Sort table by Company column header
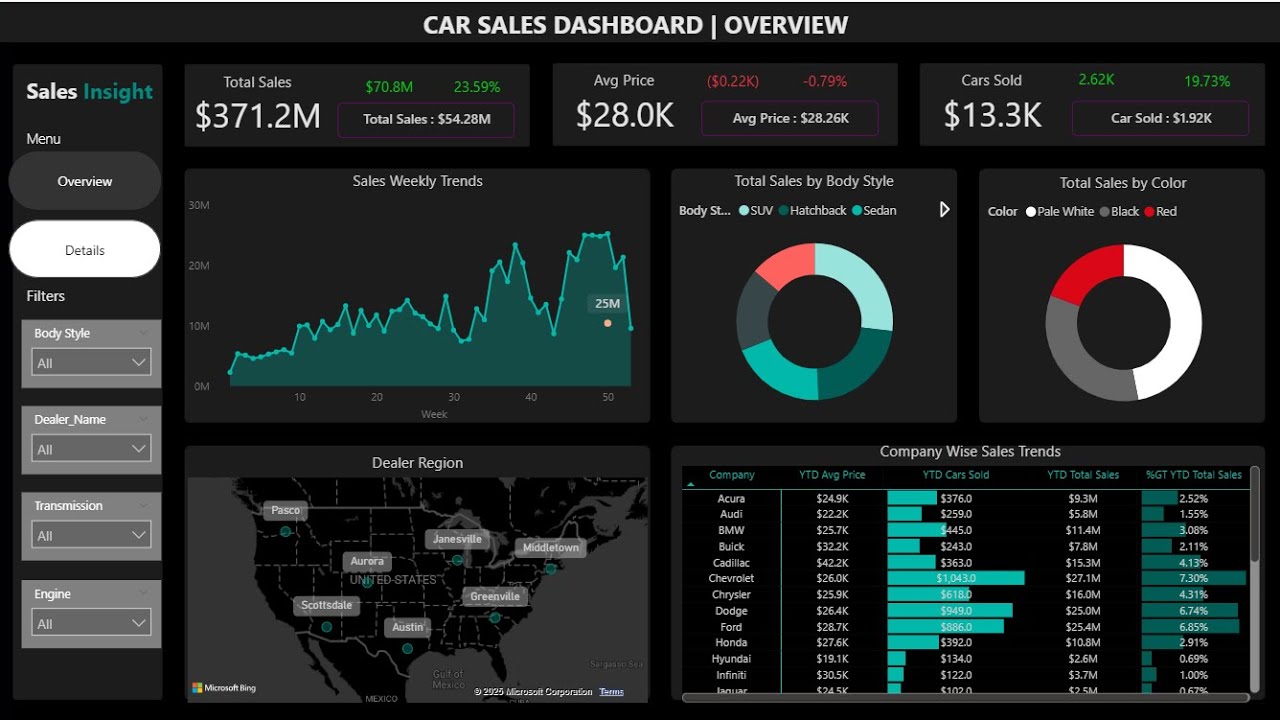The width and height of the screenshot is (1280, 720). (732, 475)
